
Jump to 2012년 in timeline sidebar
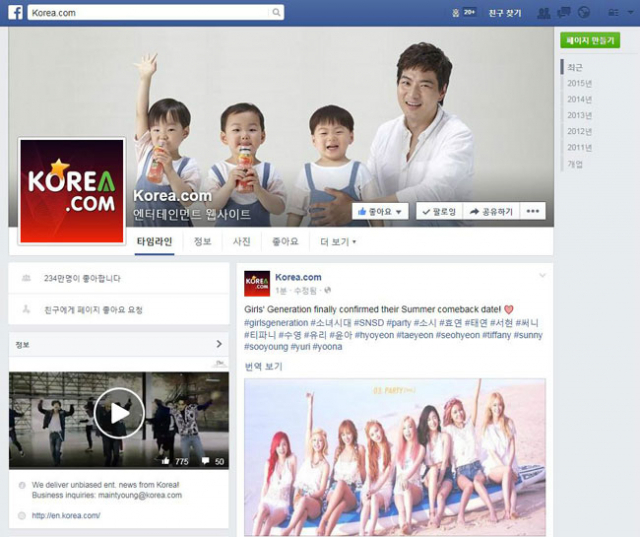[579, 131]
